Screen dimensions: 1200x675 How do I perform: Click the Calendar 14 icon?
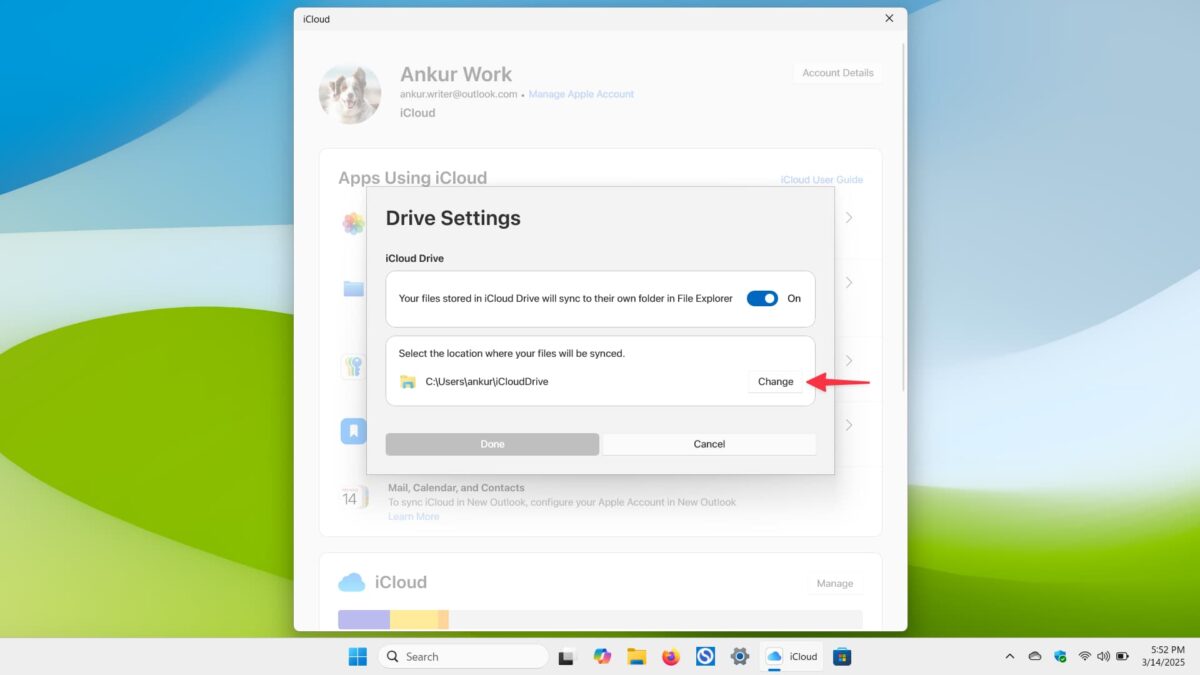(x=353, y=496)
